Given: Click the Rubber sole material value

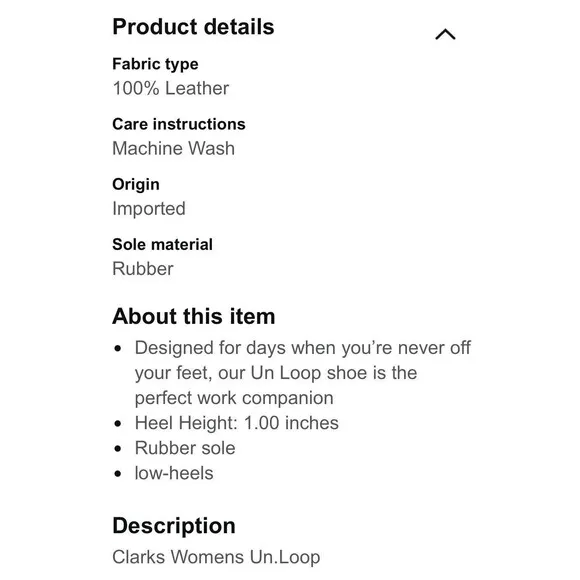Looking at the screenshot, I should point(143,269).
